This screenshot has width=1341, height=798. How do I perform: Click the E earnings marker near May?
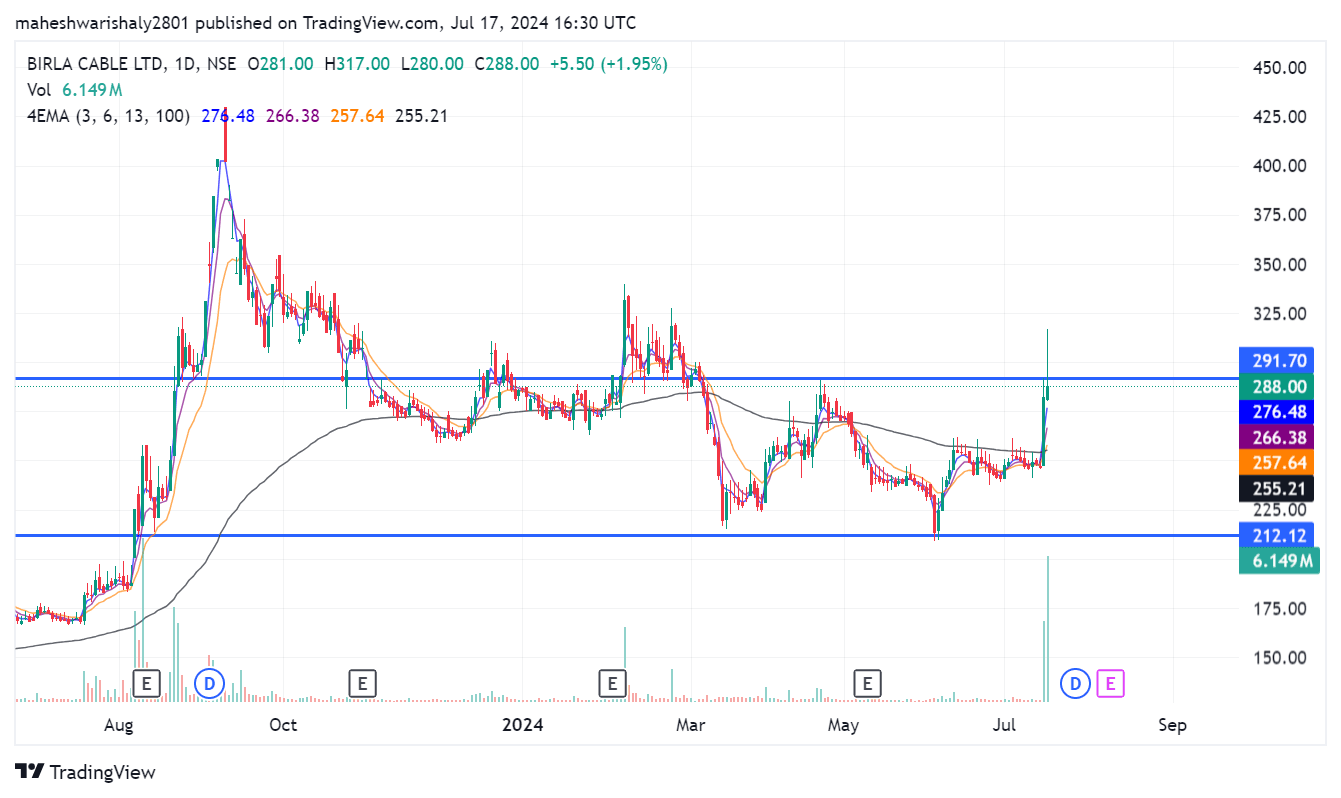(x=867, y=684)
